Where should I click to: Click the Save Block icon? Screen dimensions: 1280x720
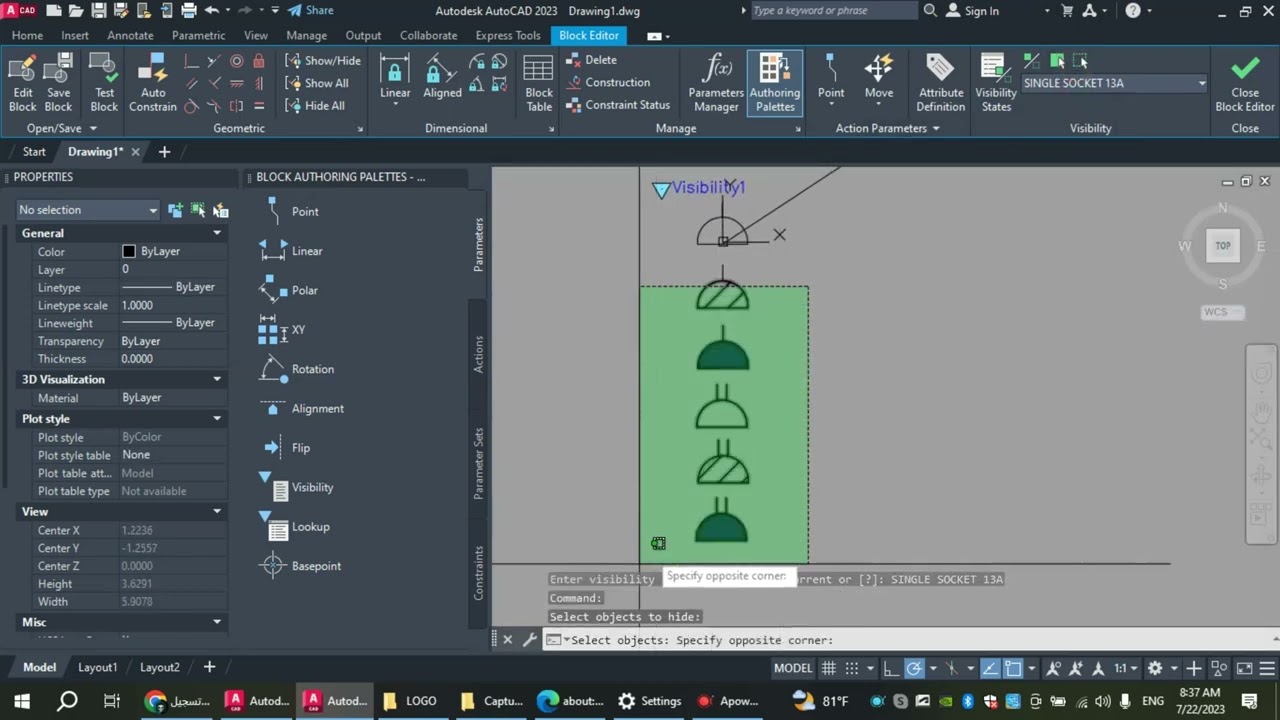58,84
